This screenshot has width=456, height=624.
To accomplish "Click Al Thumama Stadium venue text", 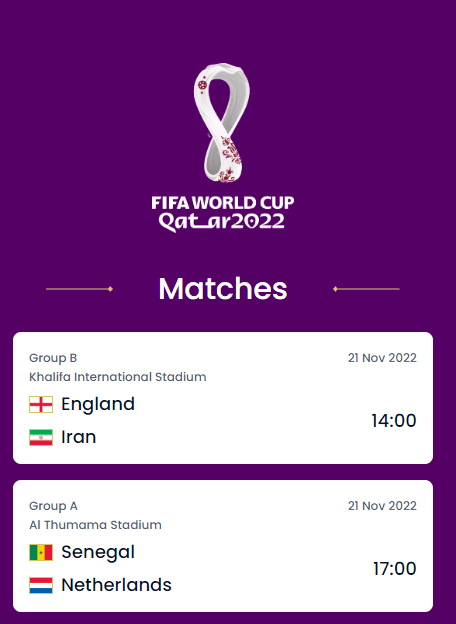I will pyautogui.click(x=95, y=525).
